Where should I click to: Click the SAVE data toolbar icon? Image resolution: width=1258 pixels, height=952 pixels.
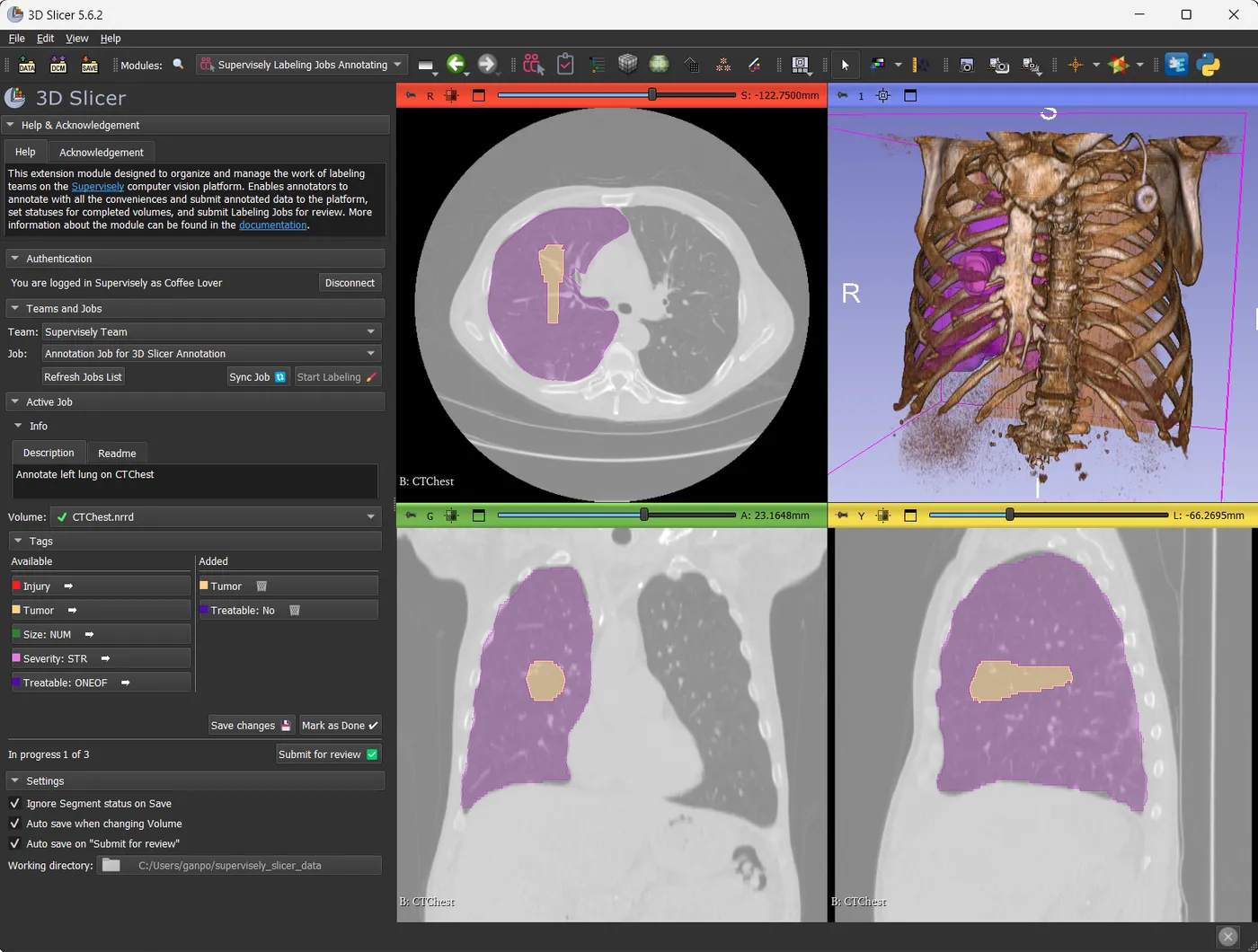tap(89, 65)
